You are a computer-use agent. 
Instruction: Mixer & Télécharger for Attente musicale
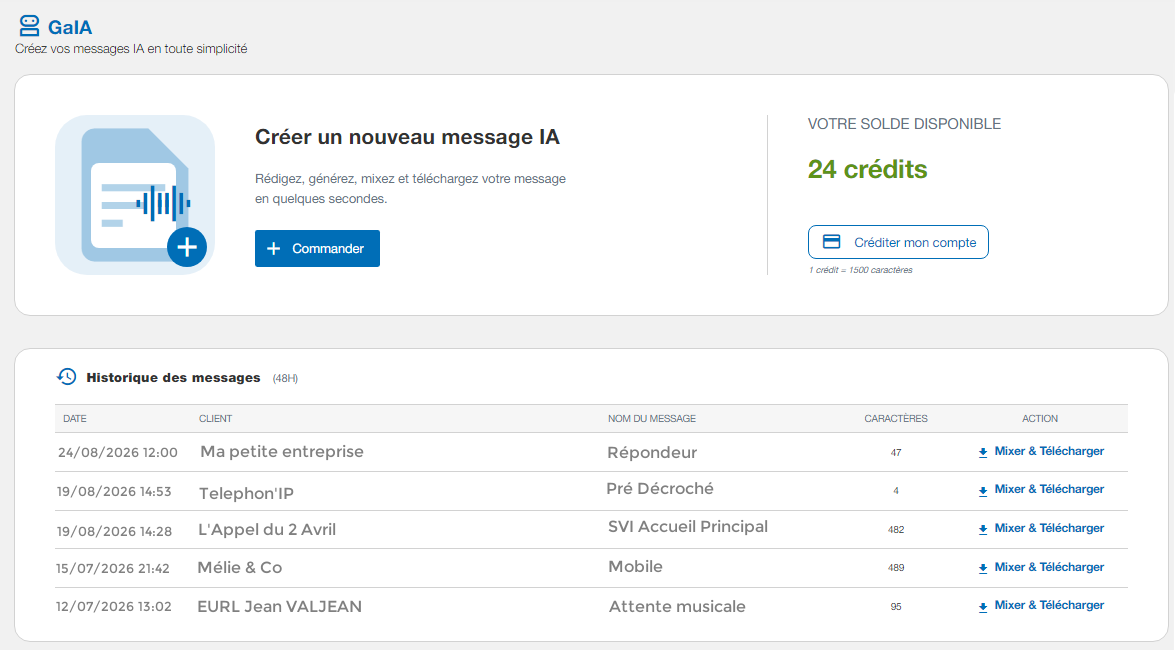pyautogui.click(x=1041, y=606)
